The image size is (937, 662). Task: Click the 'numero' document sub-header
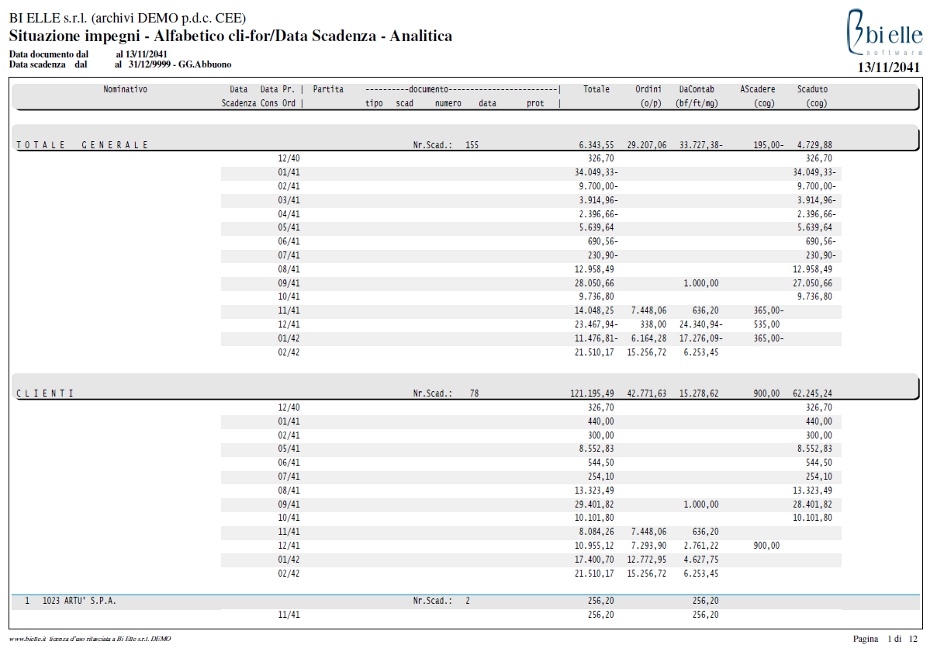pyautogui.click(x=448, y=103)
